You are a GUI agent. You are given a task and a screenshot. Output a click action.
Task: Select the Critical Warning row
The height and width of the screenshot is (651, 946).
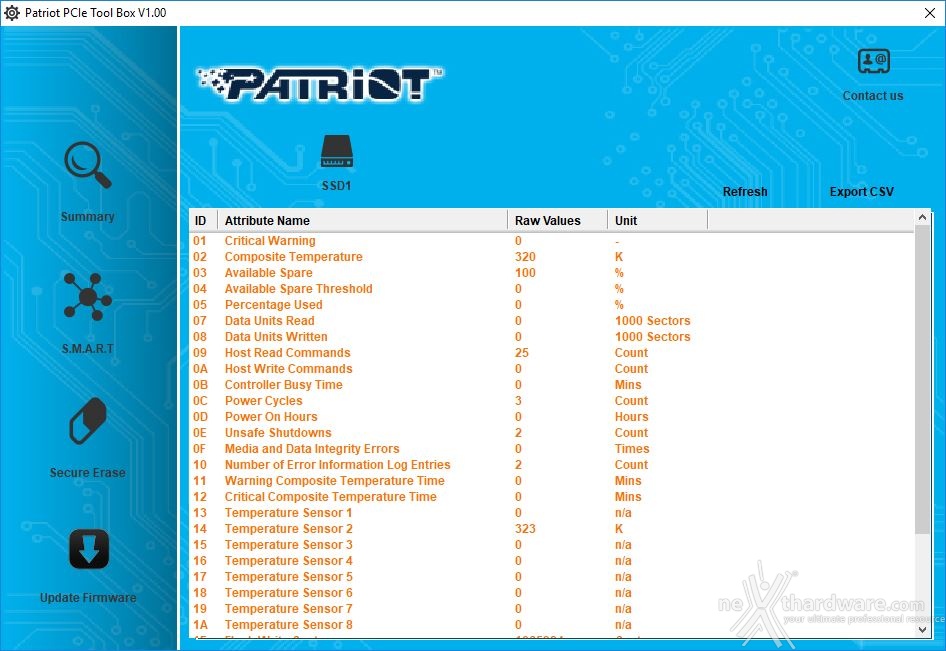(x=551, y=241)
